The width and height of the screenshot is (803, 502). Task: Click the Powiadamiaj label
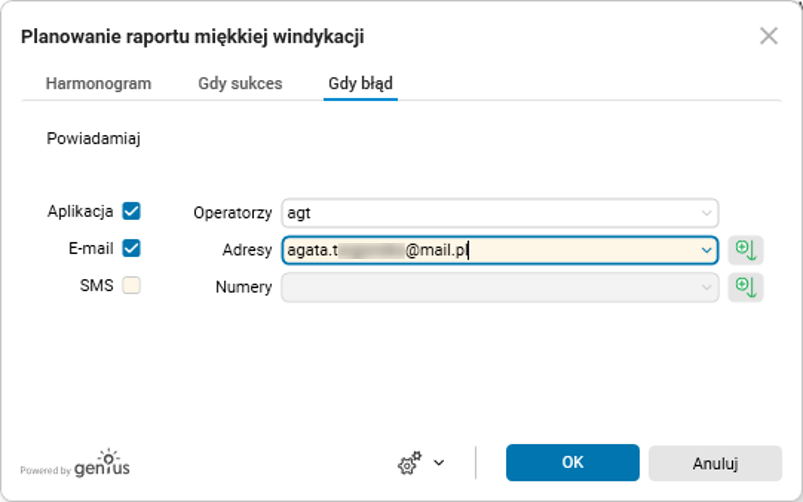tap(94, 138)
